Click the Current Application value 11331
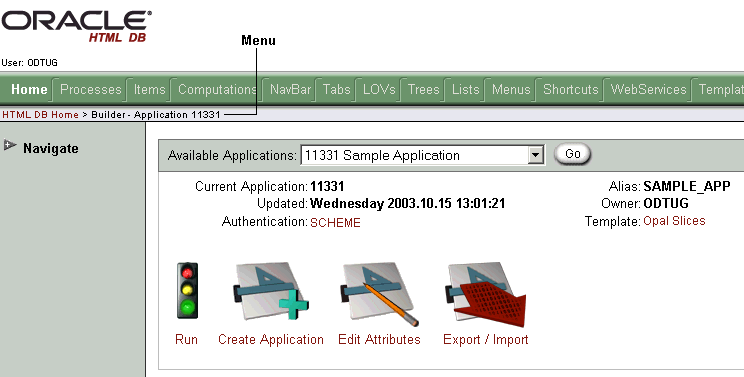This screenshot has width=744, height=377. 327,186
